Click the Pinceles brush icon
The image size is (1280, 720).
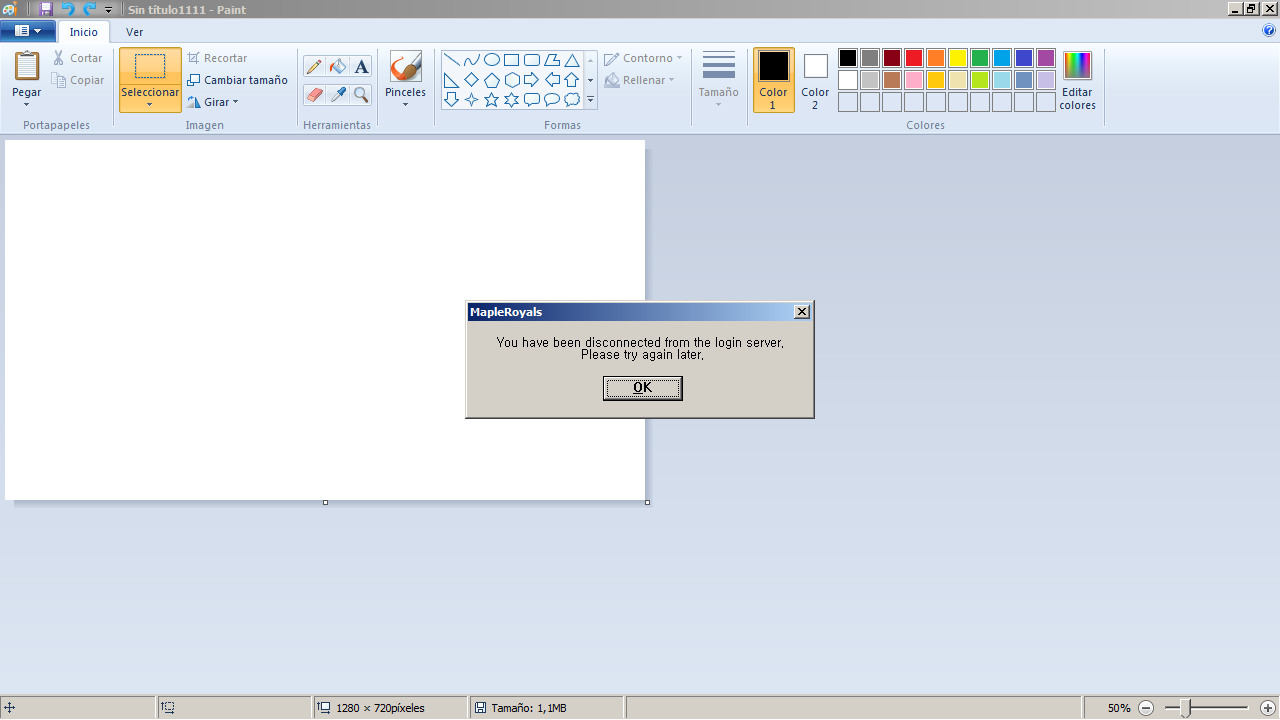(x=405, y=67)
